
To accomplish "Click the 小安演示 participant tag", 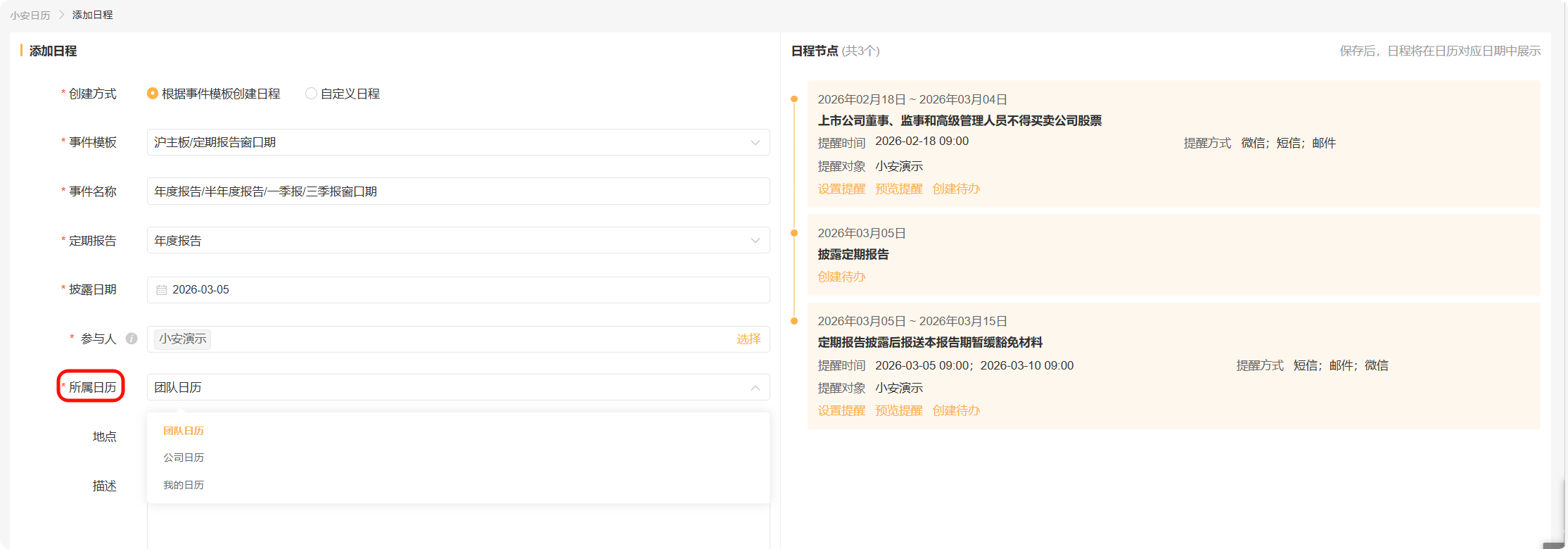I will [x=183, y=339].
